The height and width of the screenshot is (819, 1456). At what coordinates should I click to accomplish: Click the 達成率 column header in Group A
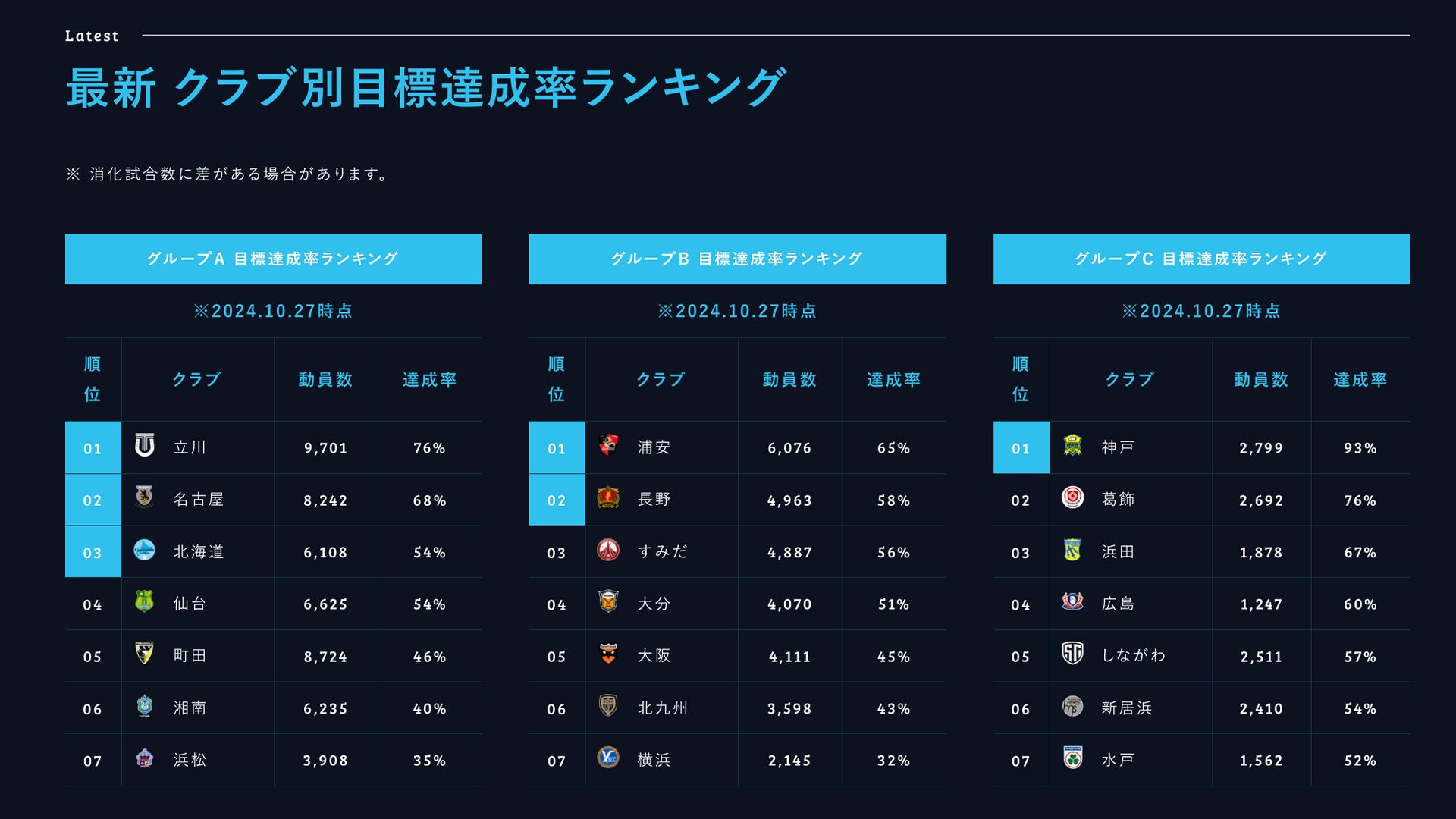(429, 380)
